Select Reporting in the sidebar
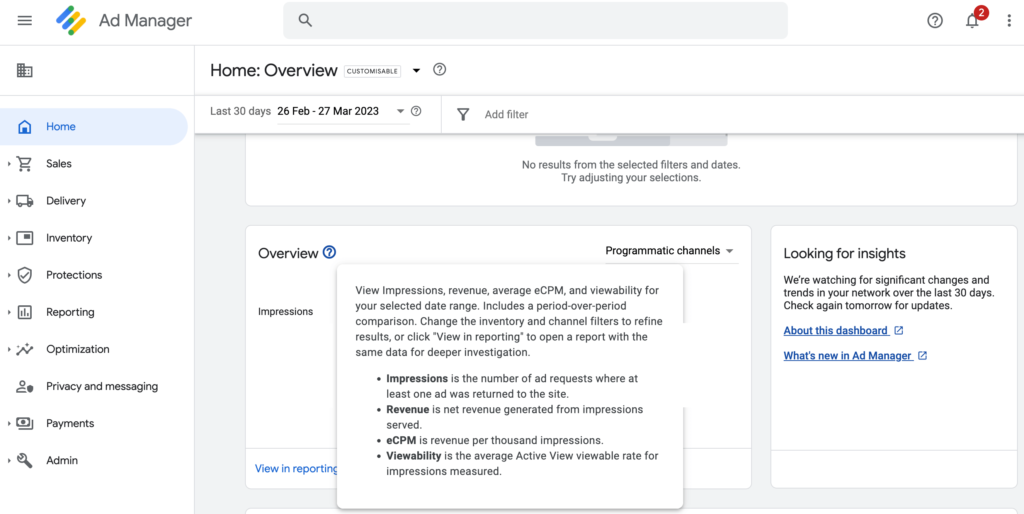The image size is (1024, 514). (70, 312)
